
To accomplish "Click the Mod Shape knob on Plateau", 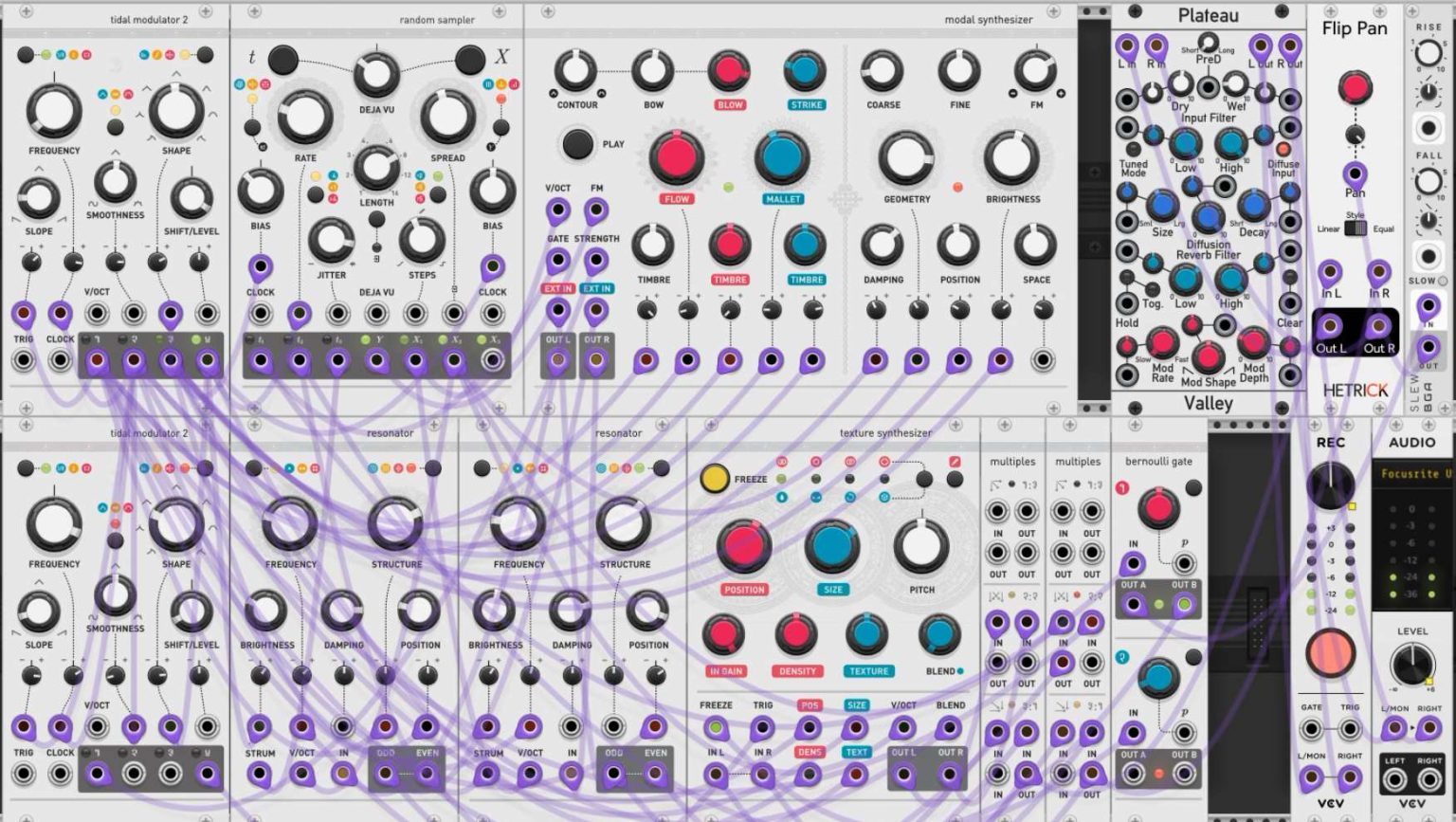I will (1207, 357).
